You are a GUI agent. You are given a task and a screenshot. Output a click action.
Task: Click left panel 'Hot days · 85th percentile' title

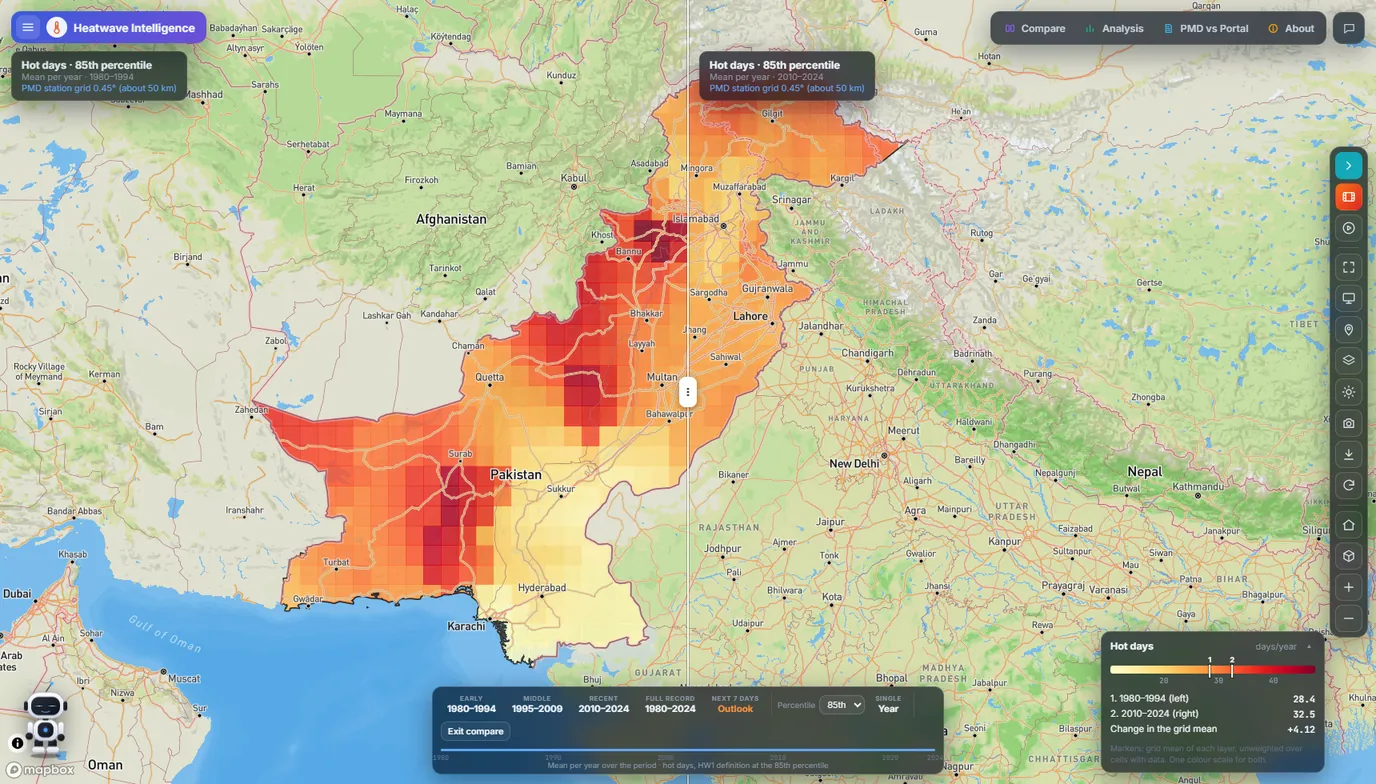pyautogui.click(x=87, y=65)
